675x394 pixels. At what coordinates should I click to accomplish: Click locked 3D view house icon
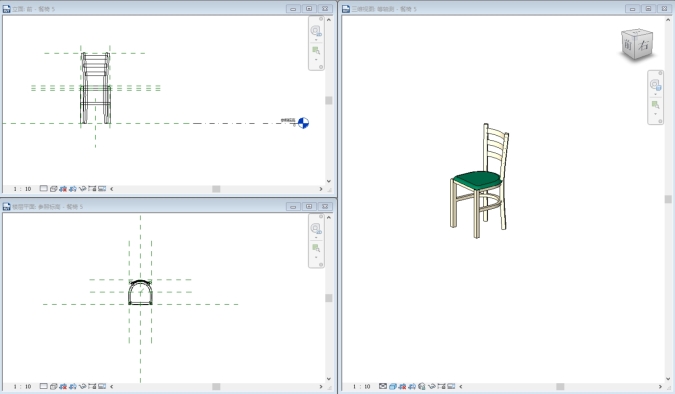(421, 386)
